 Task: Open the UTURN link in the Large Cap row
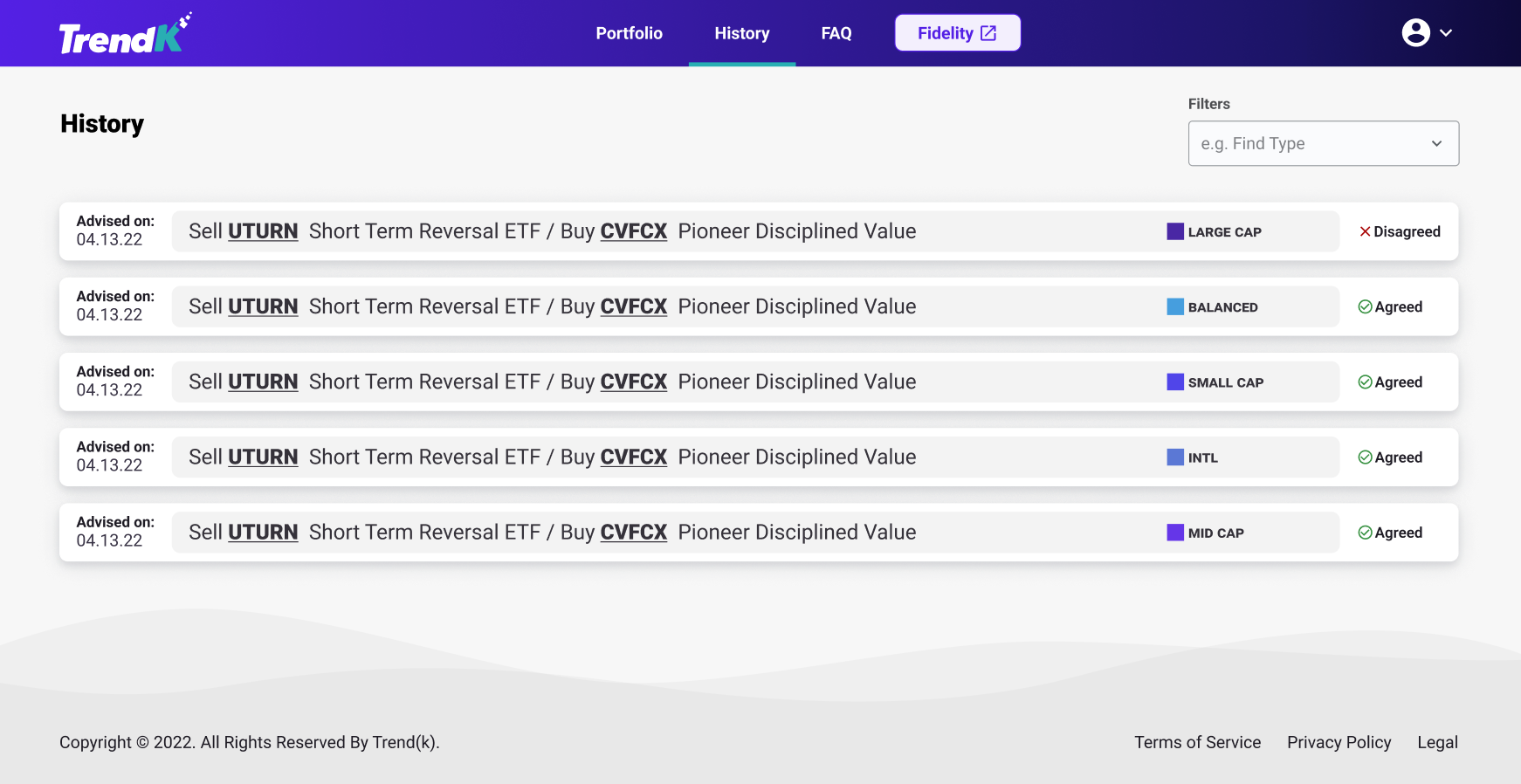pyautogui.click(x=263, y=231)
